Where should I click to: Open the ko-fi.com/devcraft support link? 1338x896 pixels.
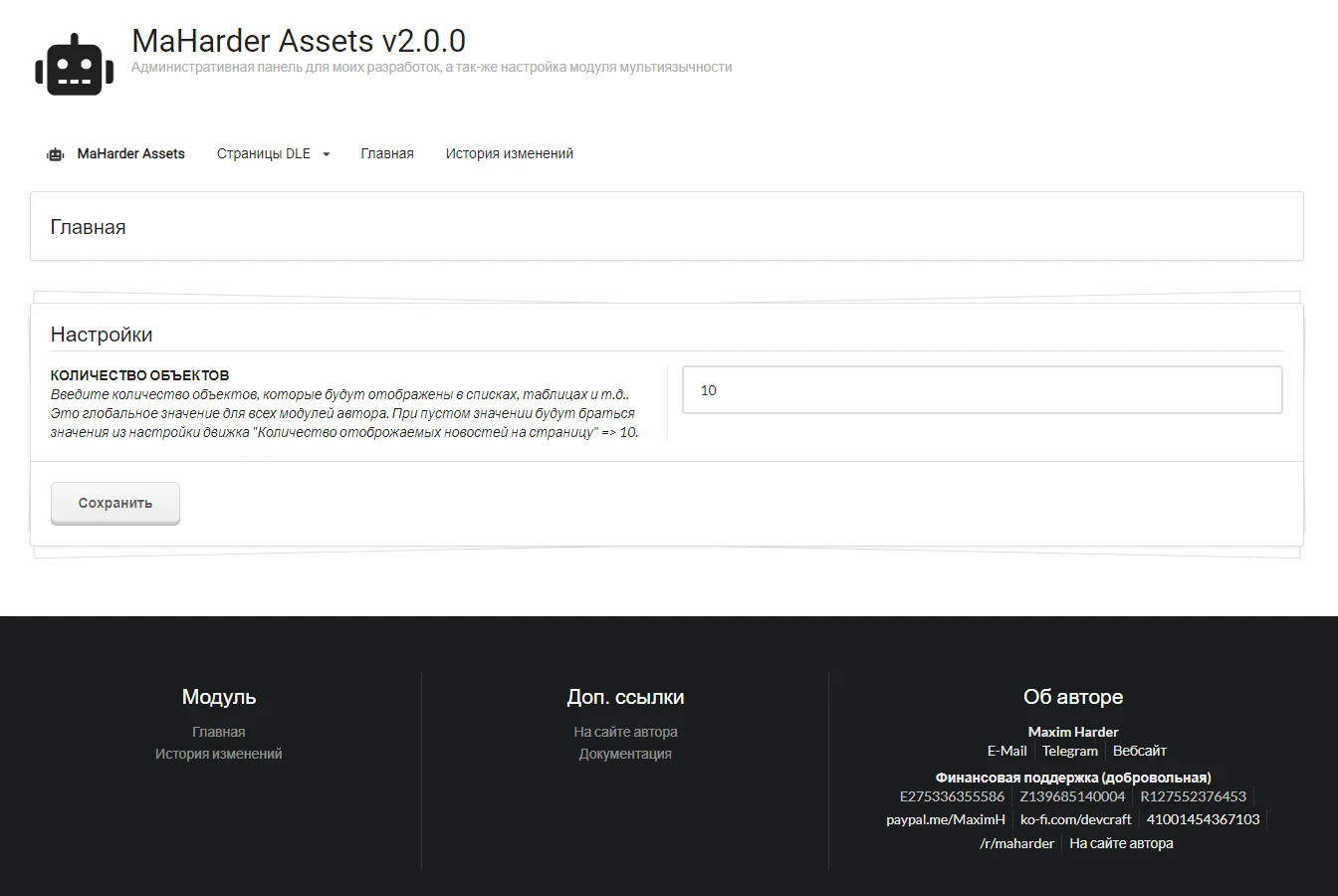(1075, 820)
